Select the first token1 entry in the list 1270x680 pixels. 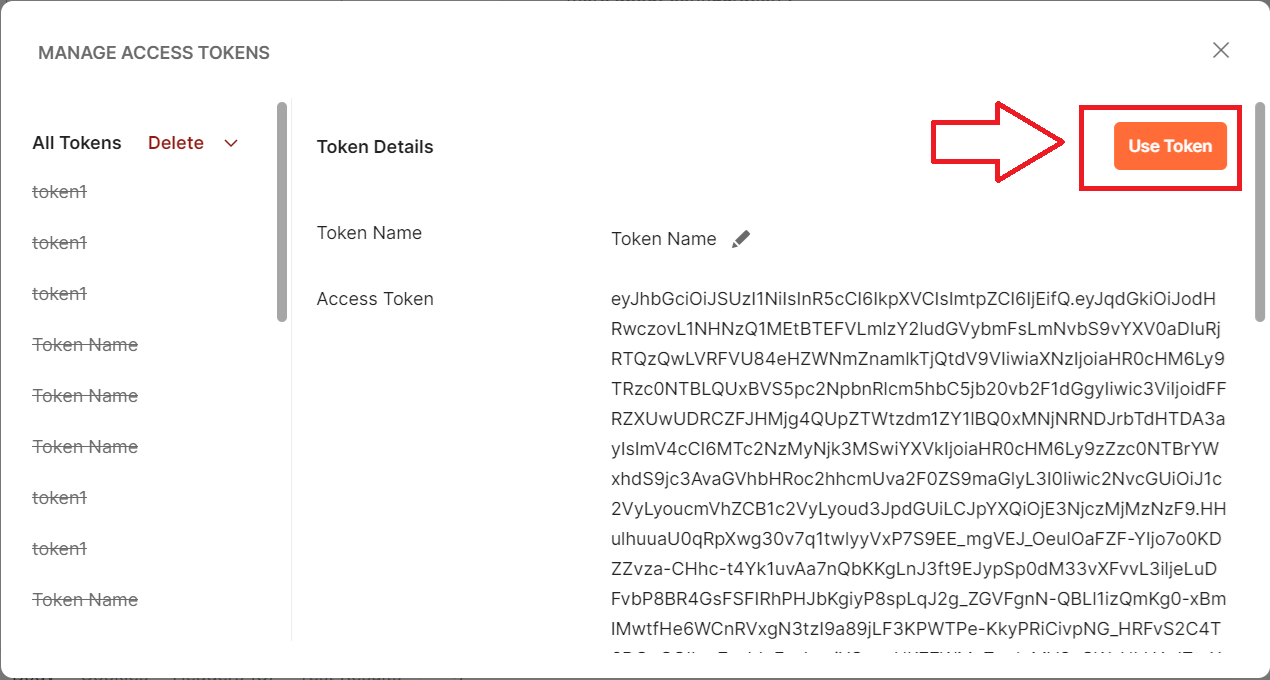[60, 191]
